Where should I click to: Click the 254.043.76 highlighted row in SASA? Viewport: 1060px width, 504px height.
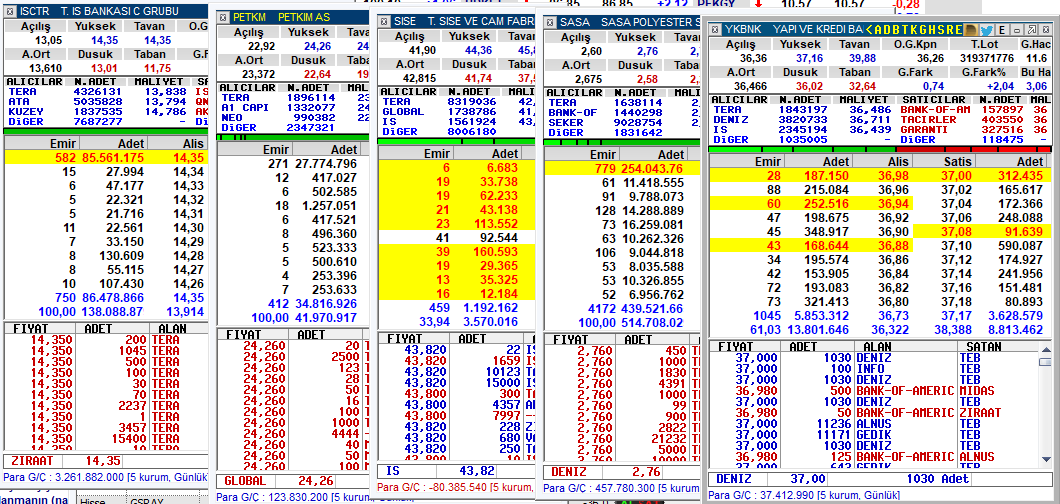tap(622, 169)
